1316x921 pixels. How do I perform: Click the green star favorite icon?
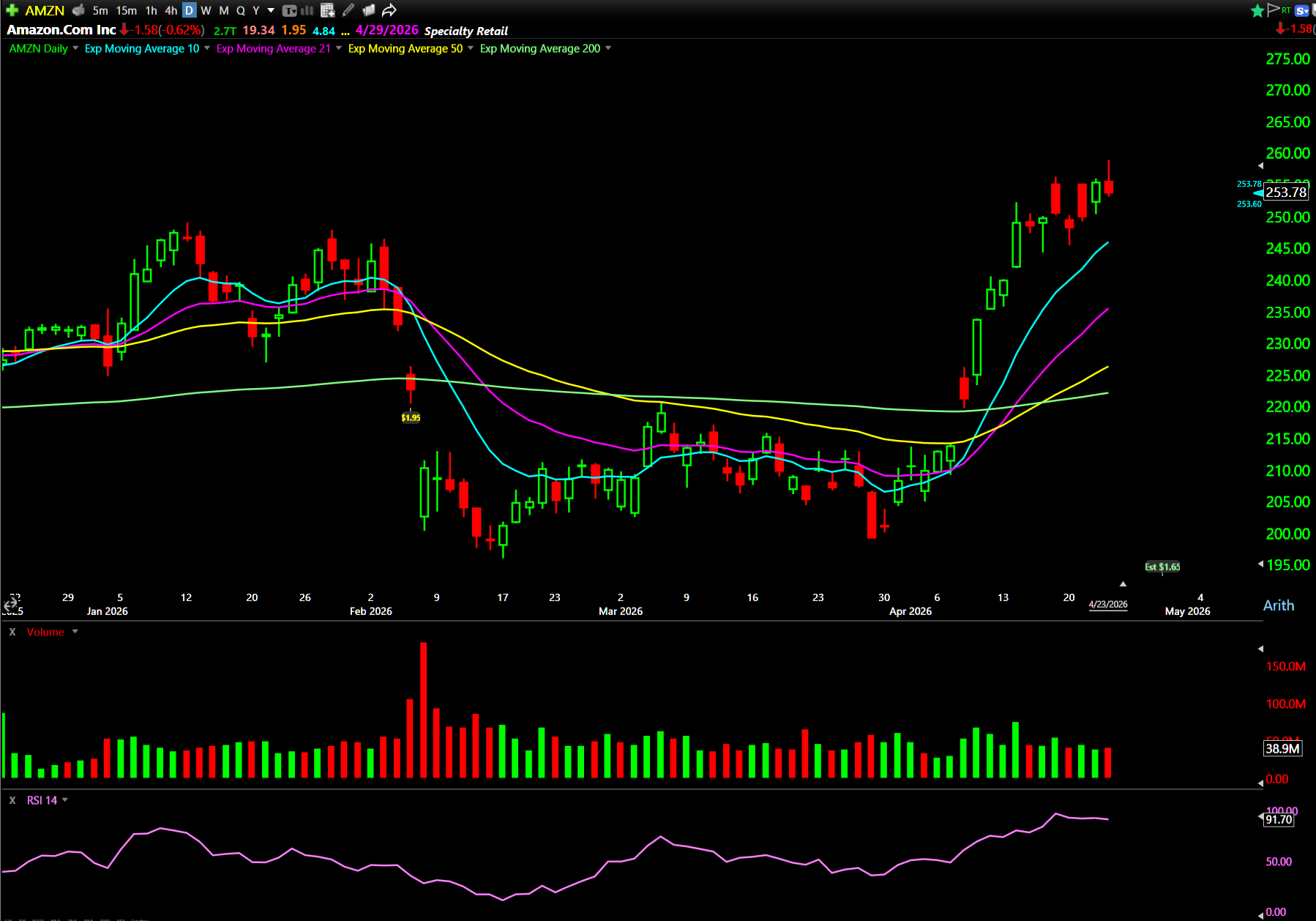(x=1257, y=10)
